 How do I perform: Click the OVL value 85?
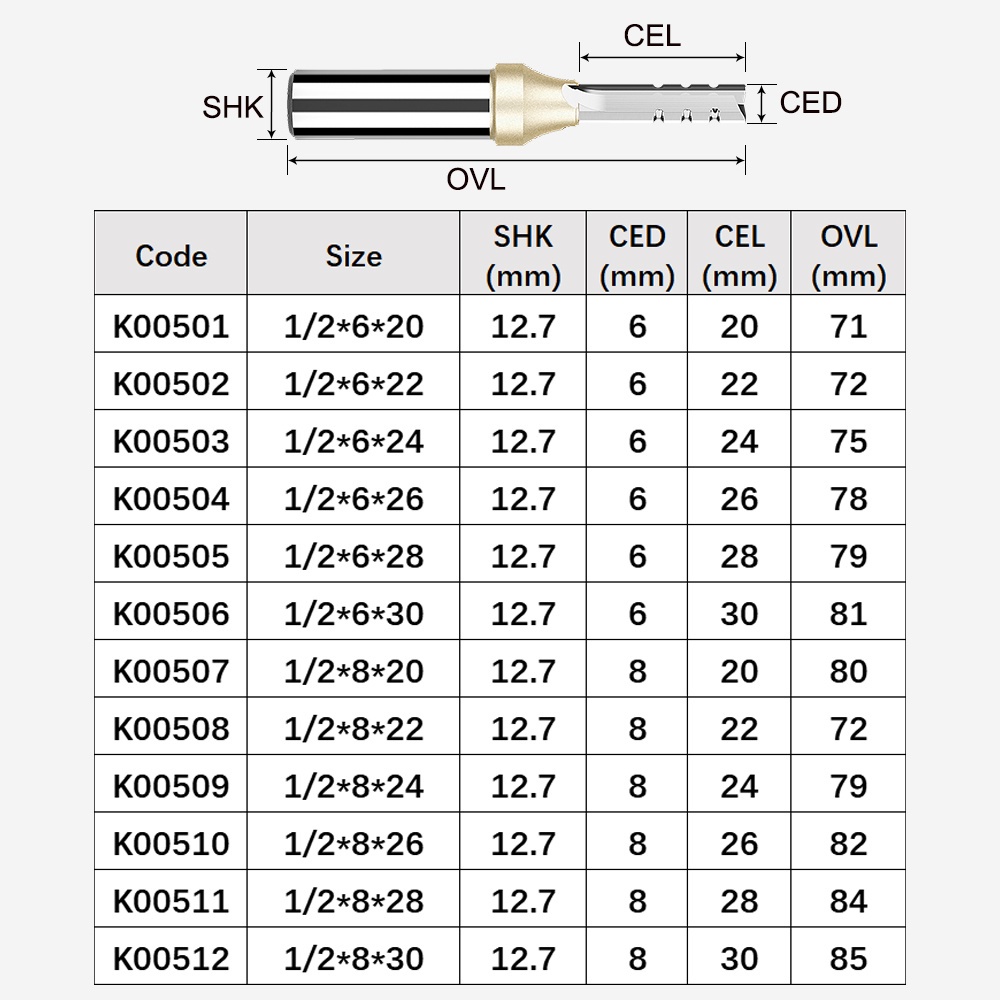(848, 958)
